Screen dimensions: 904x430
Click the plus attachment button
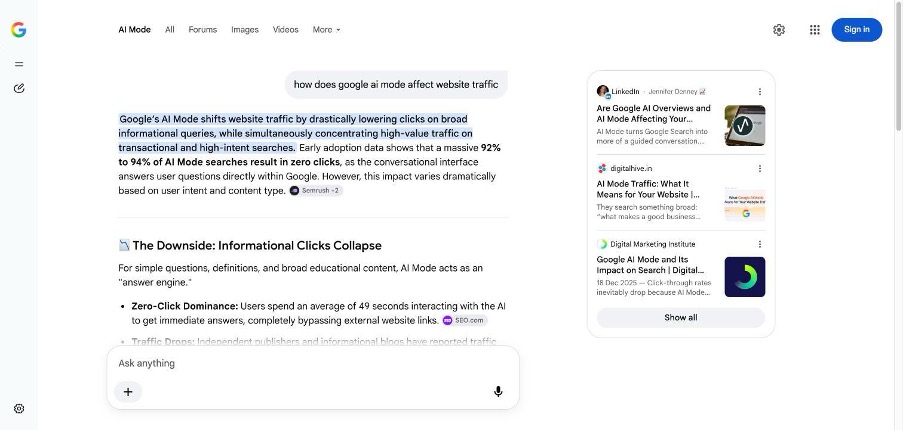click(128, 392)
